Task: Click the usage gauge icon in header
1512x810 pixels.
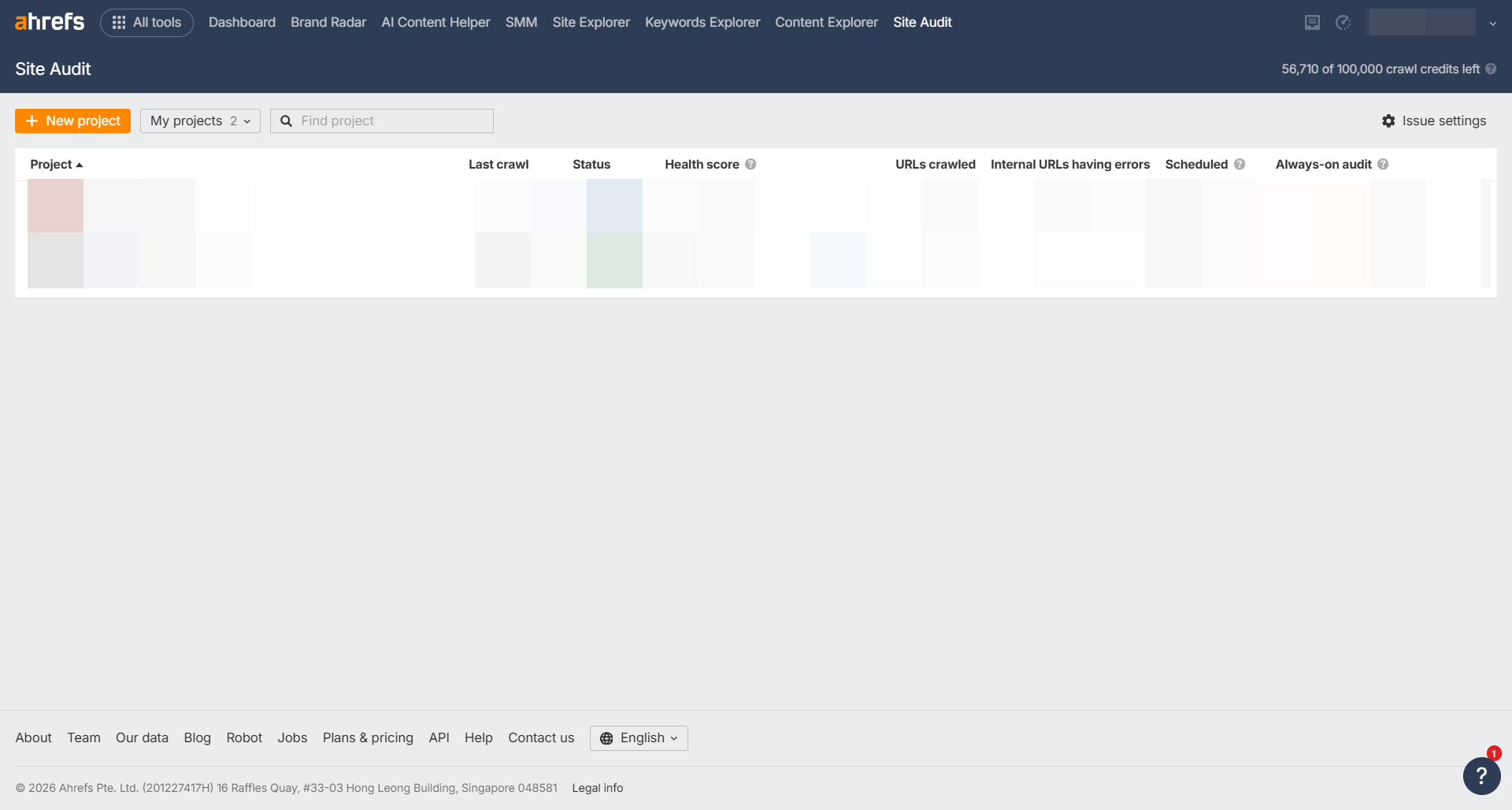Action: coord(1343,23)
